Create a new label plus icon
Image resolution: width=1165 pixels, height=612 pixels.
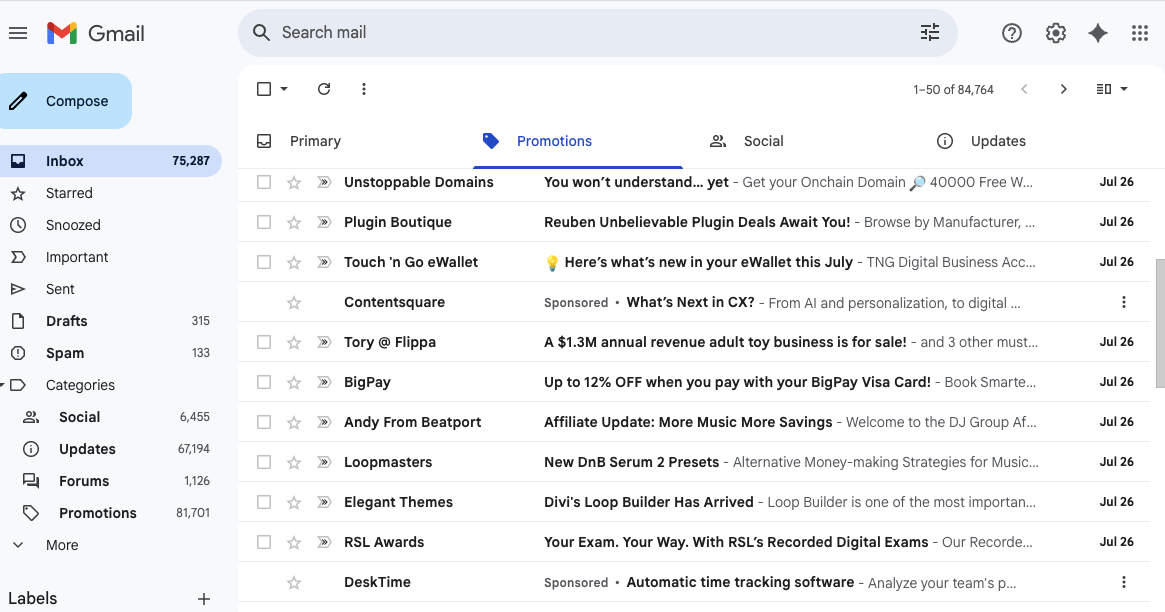click(204, 599)
